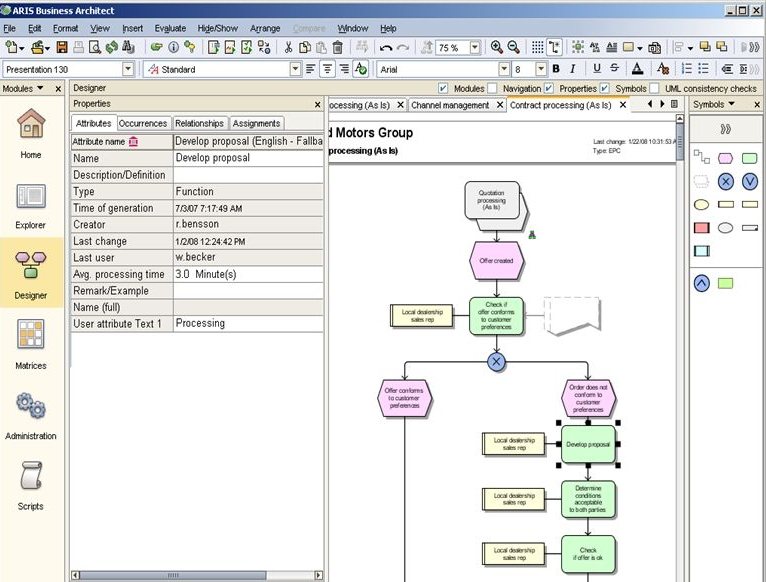Switch to the Assignments tab
Image resolution: width=766 pixels, height=582 pixels.
(x=256, y=123)
